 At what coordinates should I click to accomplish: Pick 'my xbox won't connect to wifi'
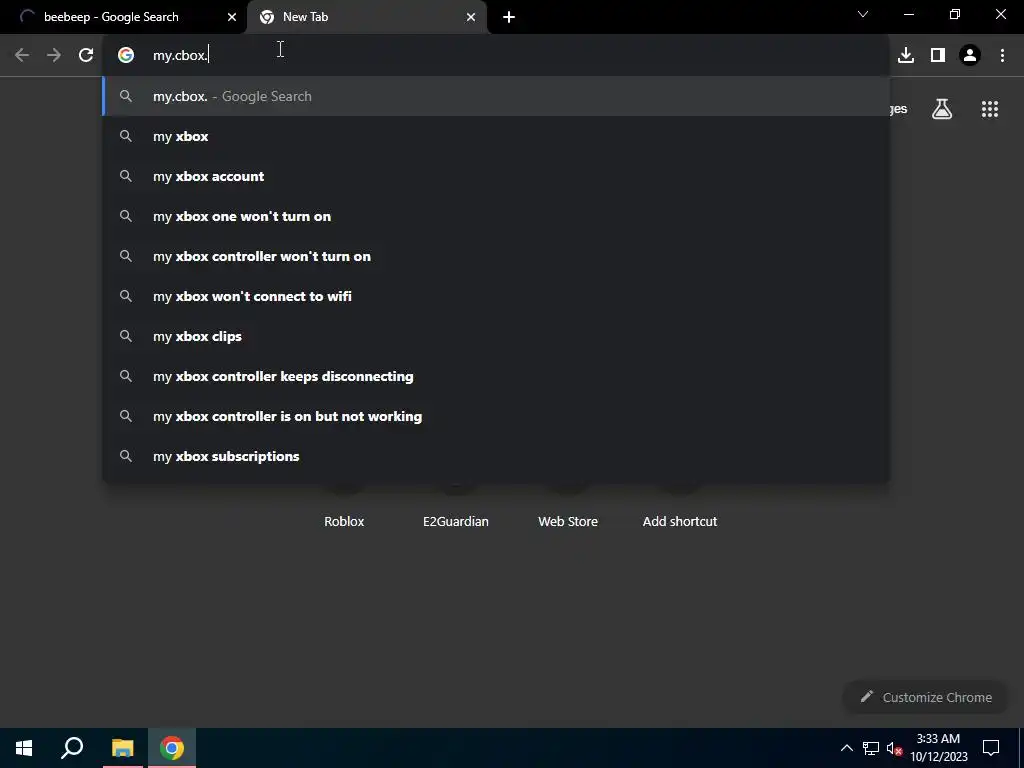(496, 296)
